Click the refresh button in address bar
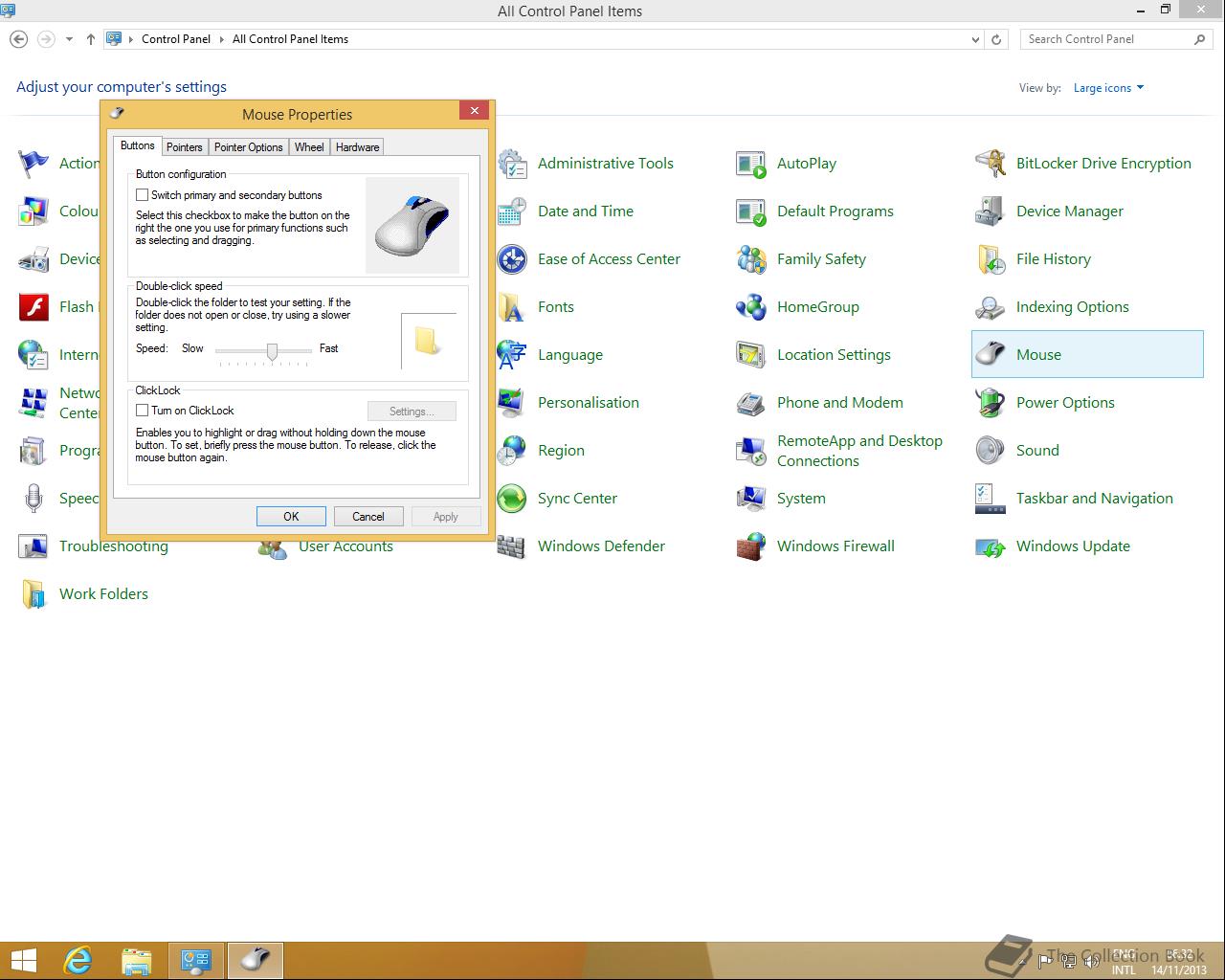The height and width of the screenshot is (980, 1225). 996,40
